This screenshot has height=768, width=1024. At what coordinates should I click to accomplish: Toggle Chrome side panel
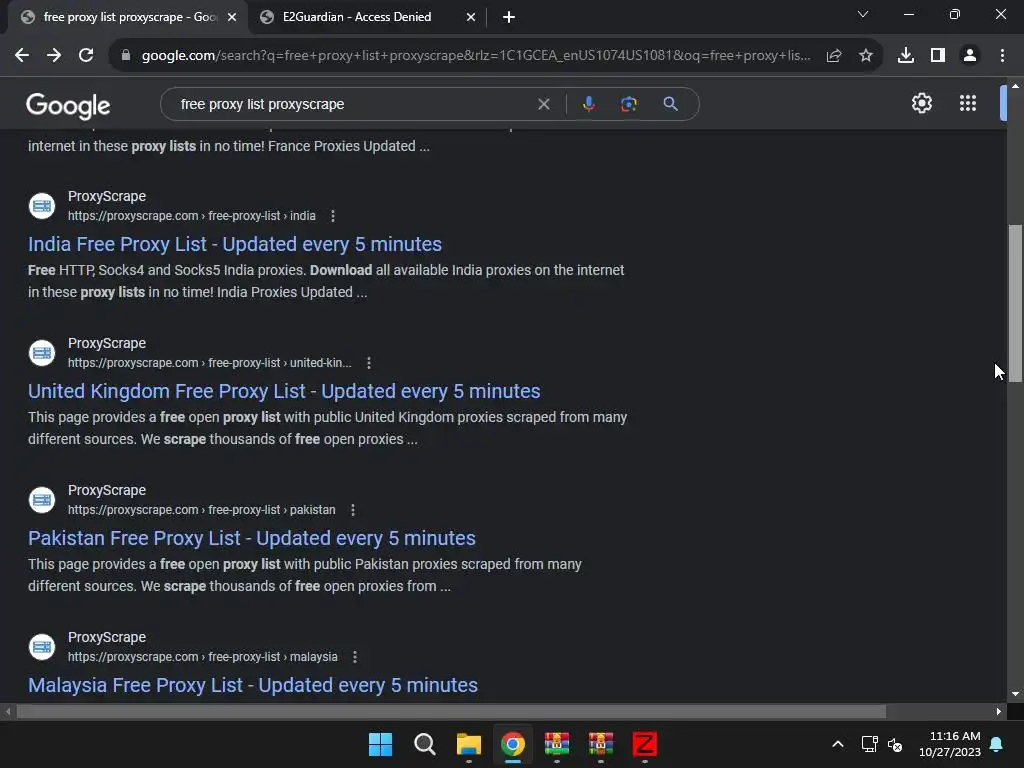[938, 56]
